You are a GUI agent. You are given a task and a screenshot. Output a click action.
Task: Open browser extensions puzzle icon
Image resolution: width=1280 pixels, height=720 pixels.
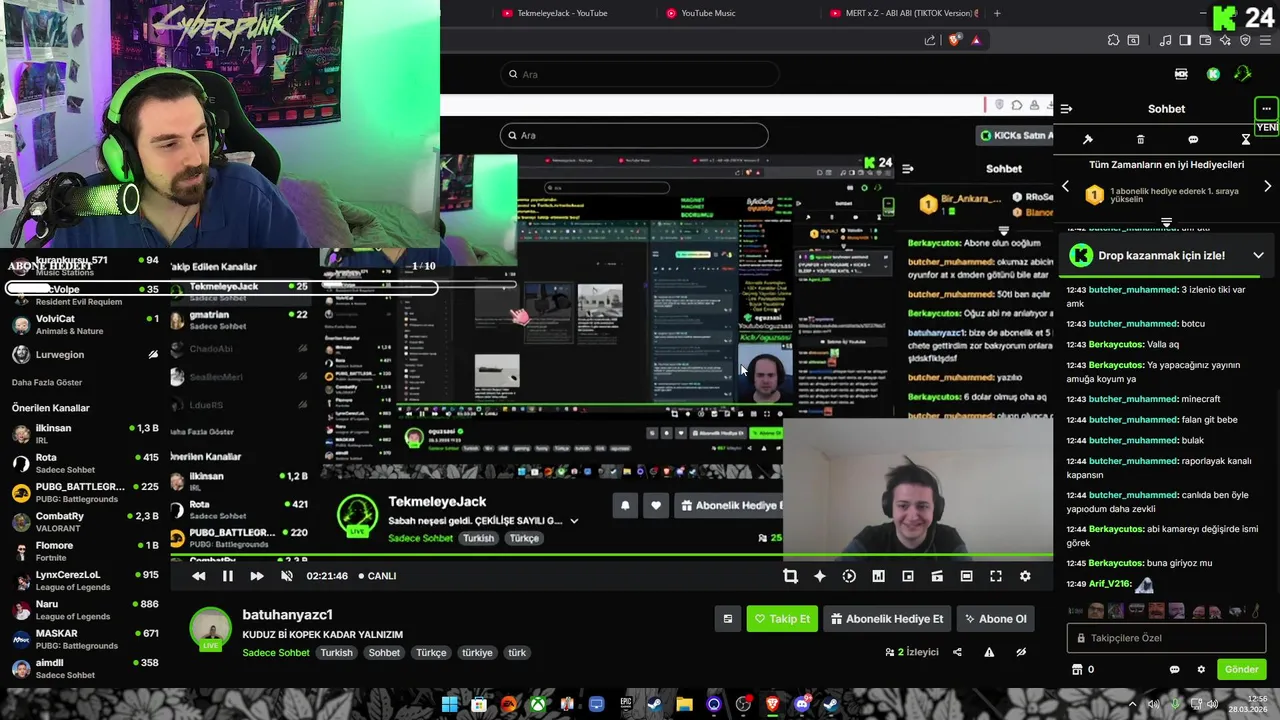pos(1113,41)
